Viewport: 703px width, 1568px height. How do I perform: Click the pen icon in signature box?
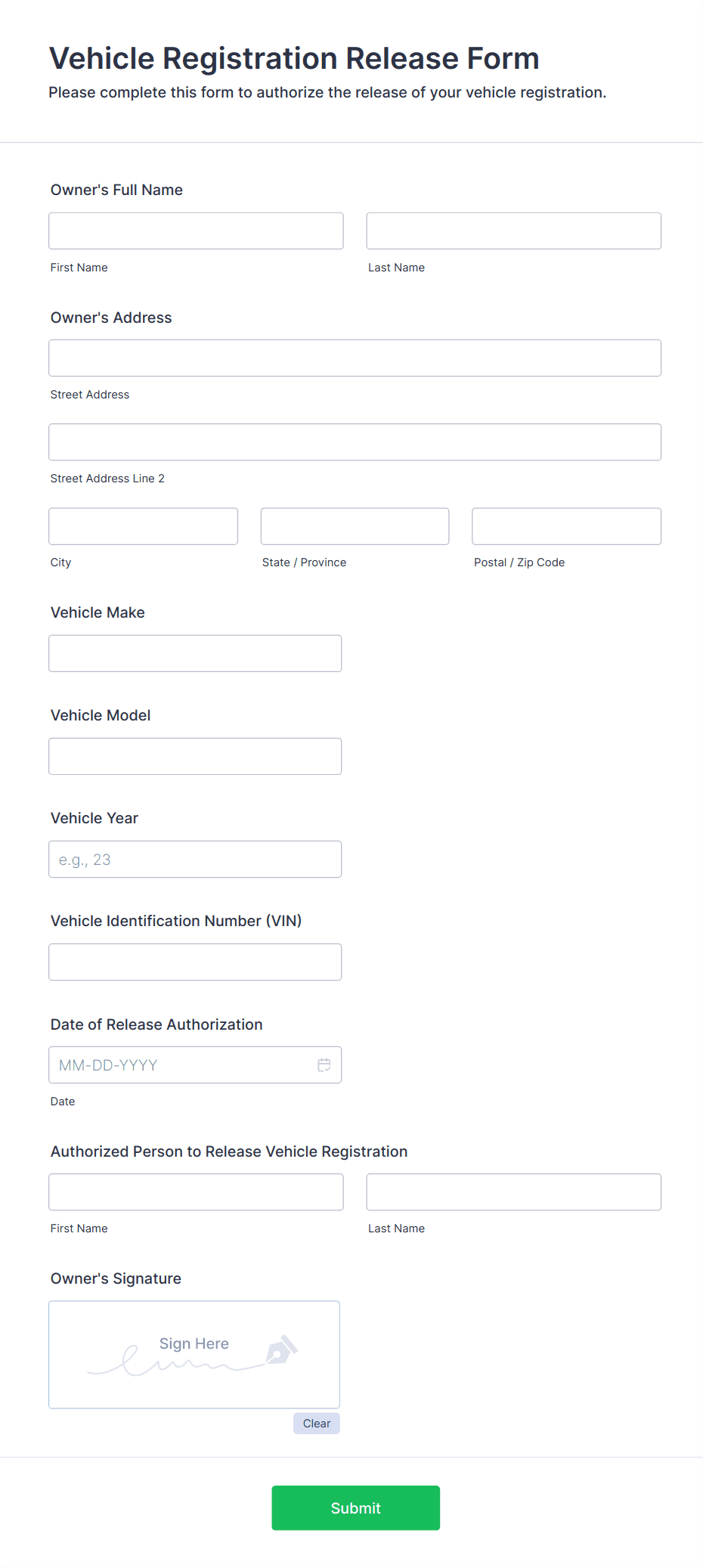point(282,1350)
